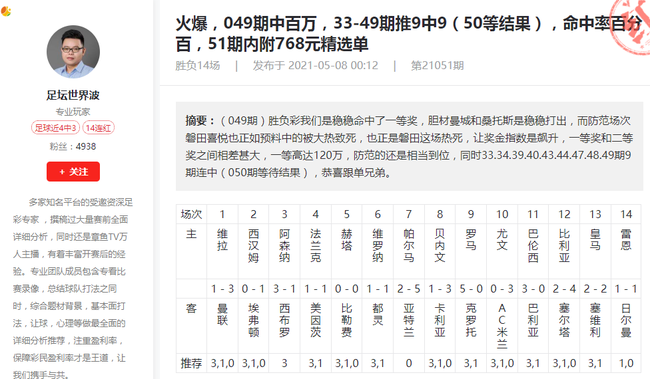Follow the author with +关注 button
Image resolution: width=650 pixels, height=379 pixels.
(73, 172)
